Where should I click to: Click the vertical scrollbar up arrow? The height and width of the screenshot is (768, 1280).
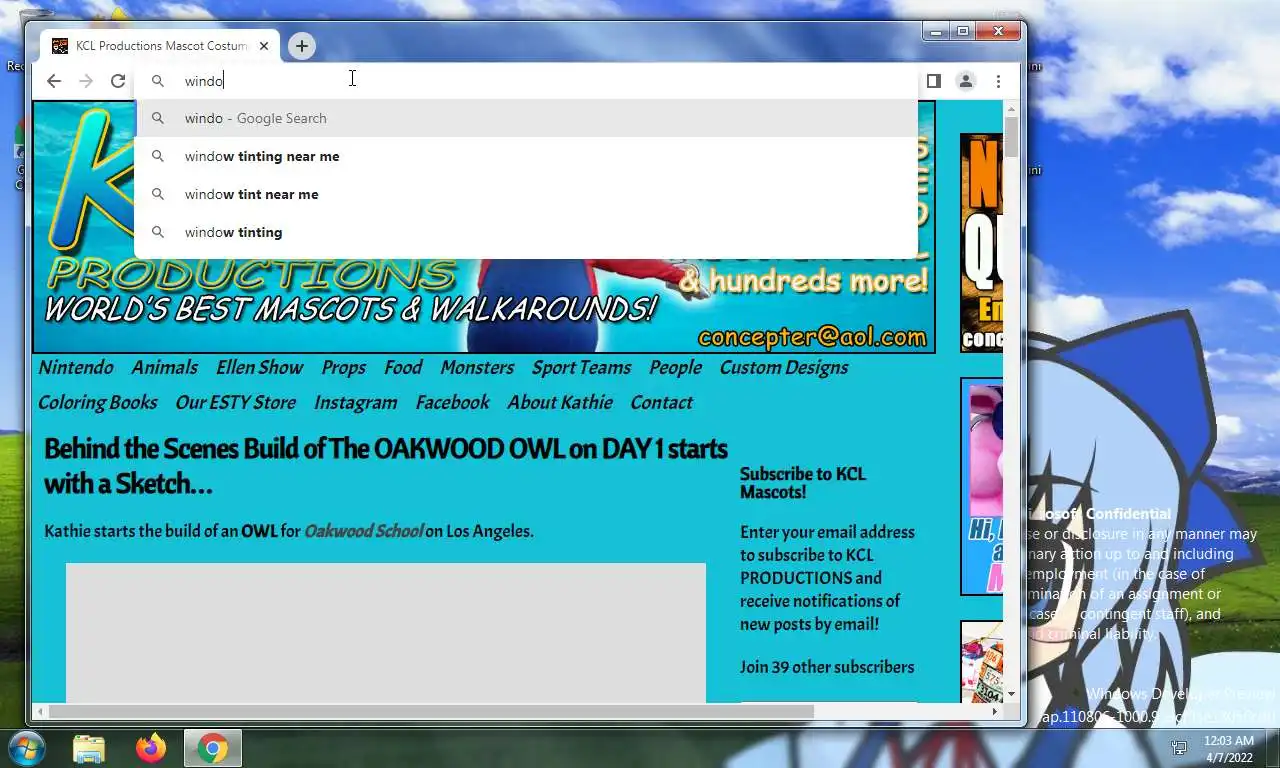pos(1011,109)
